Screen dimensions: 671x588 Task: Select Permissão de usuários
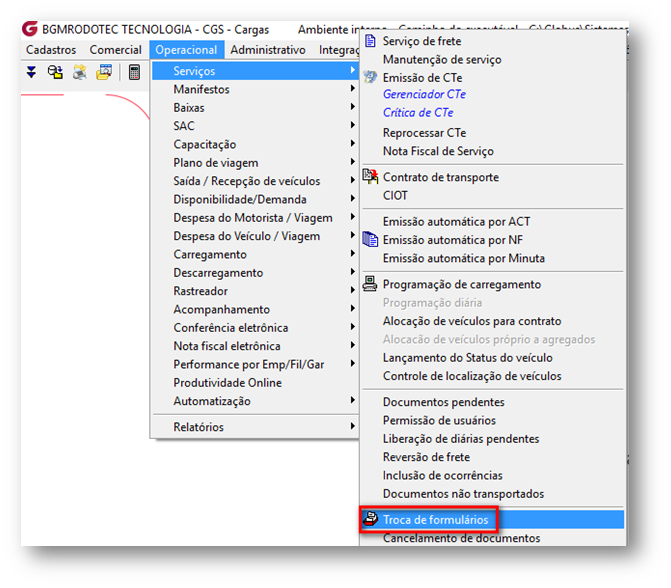click(439, 421)
